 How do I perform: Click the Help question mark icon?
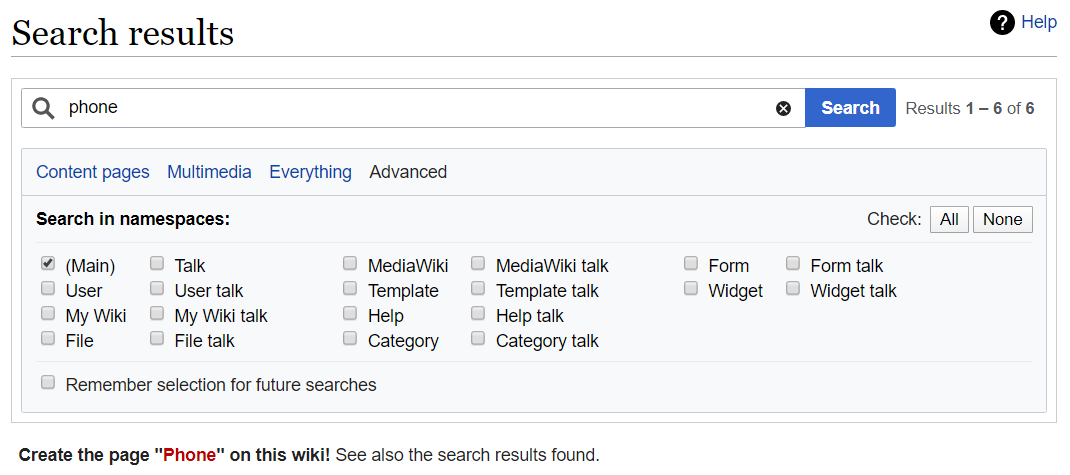1002,22
